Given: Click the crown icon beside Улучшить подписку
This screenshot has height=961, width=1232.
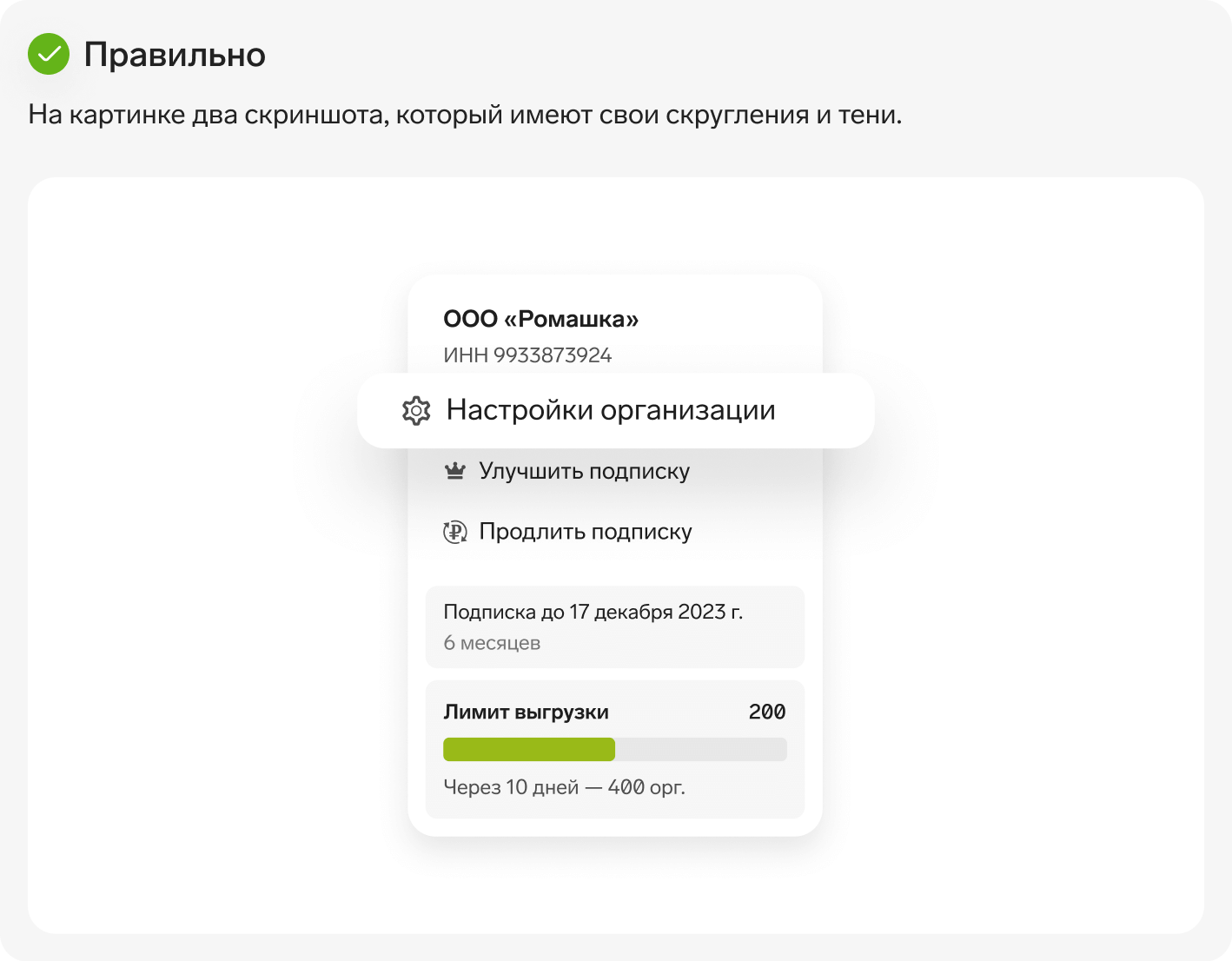Looking at the screenshot, I should 455,471.
